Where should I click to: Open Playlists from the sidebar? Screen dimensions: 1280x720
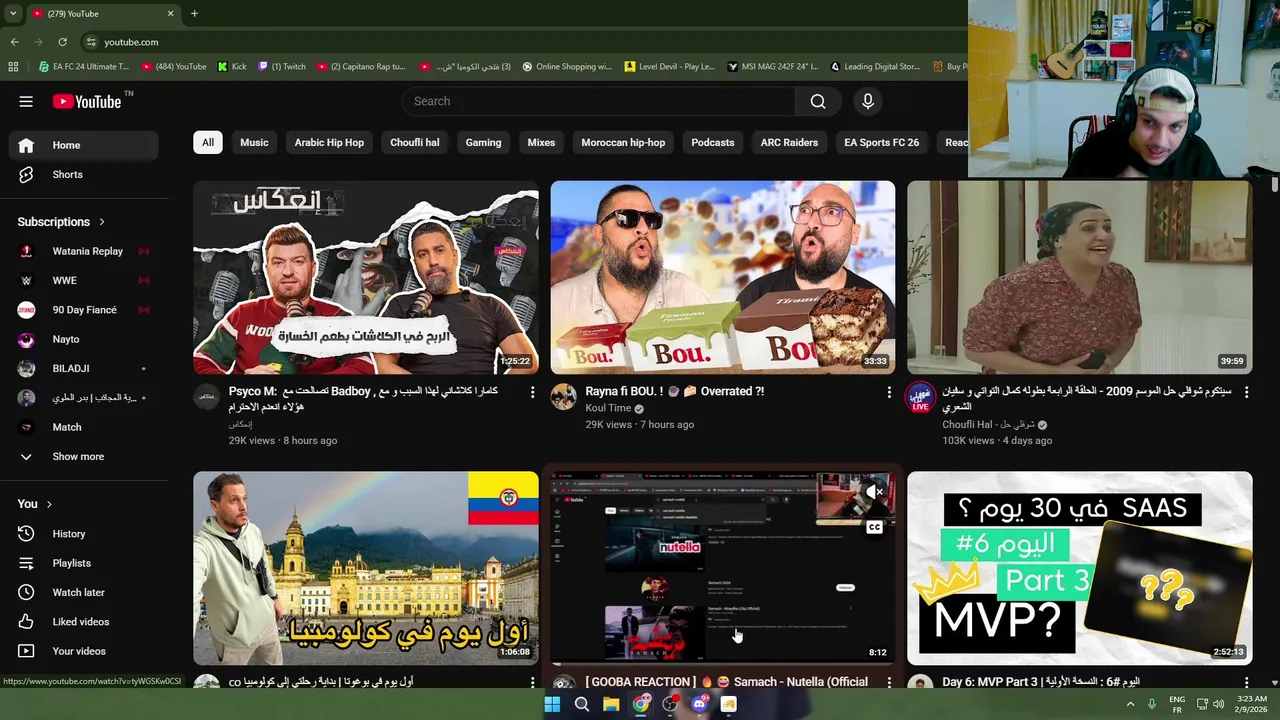click(84, 563)
